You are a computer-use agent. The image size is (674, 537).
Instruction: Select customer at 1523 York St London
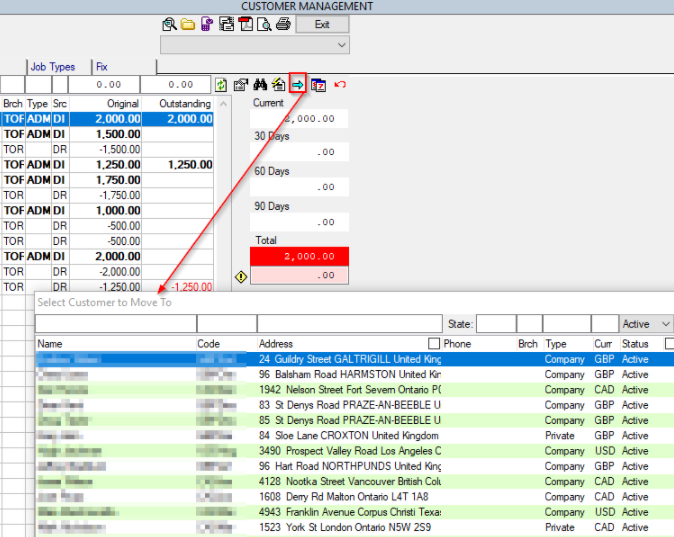tap(355, 527)
